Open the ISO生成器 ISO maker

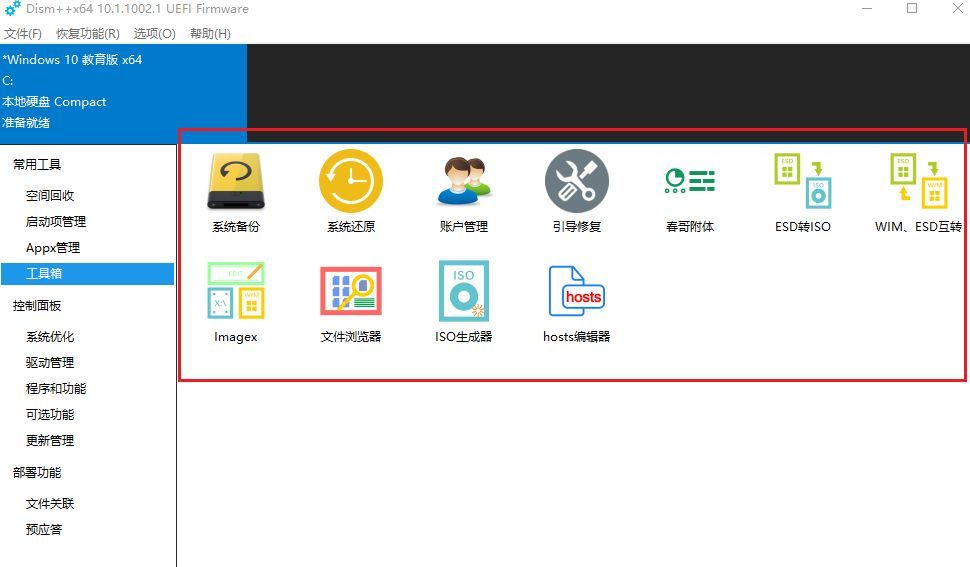click(464, 302)
